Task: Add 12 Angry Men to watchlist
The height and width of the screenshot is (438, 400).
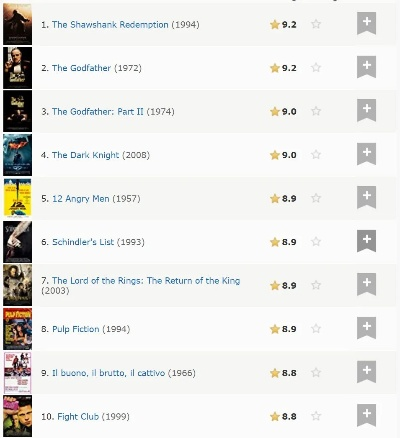Action: tap(366, 197)
